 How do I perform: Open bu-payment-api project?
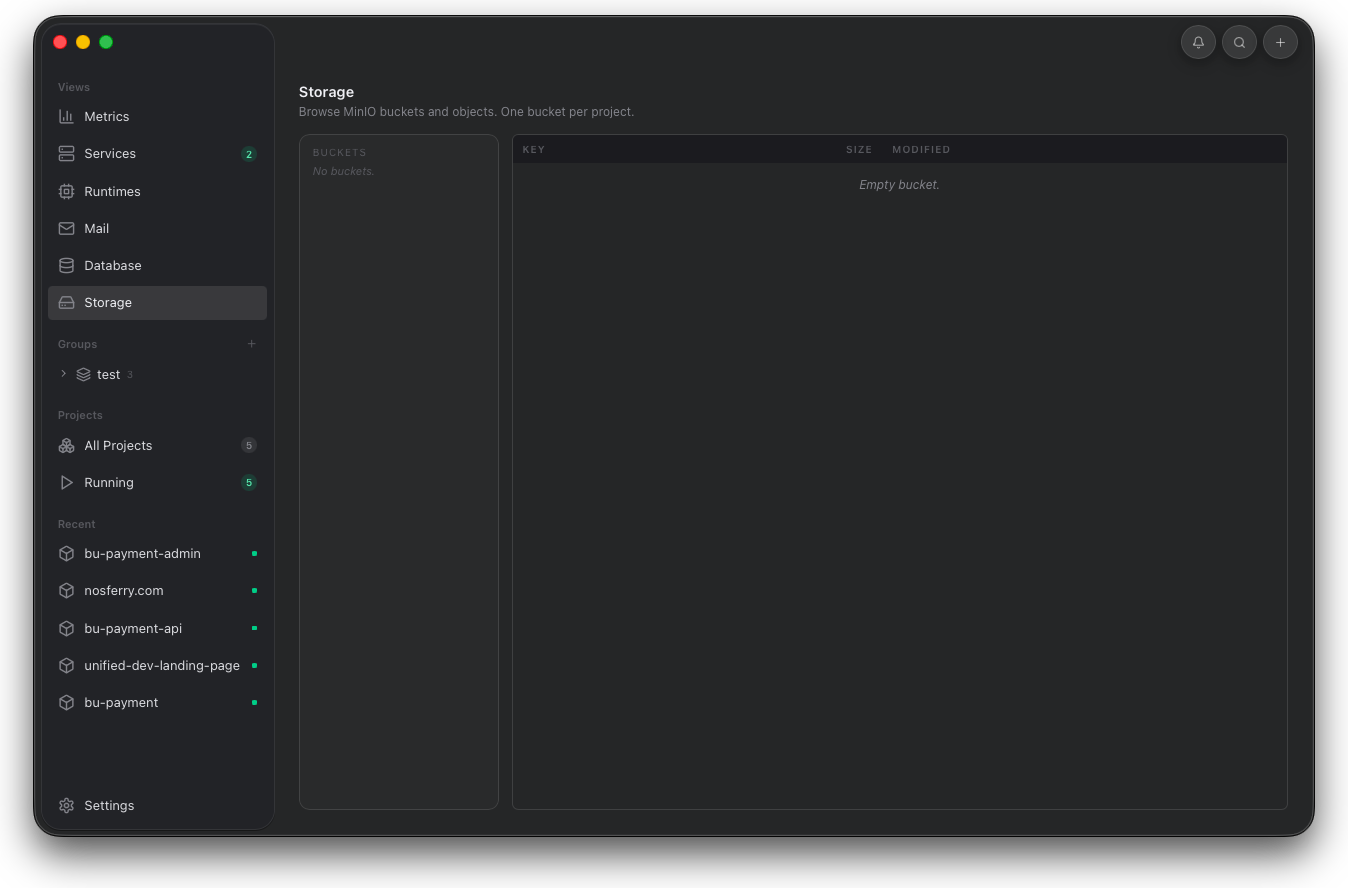click(157, 628)
